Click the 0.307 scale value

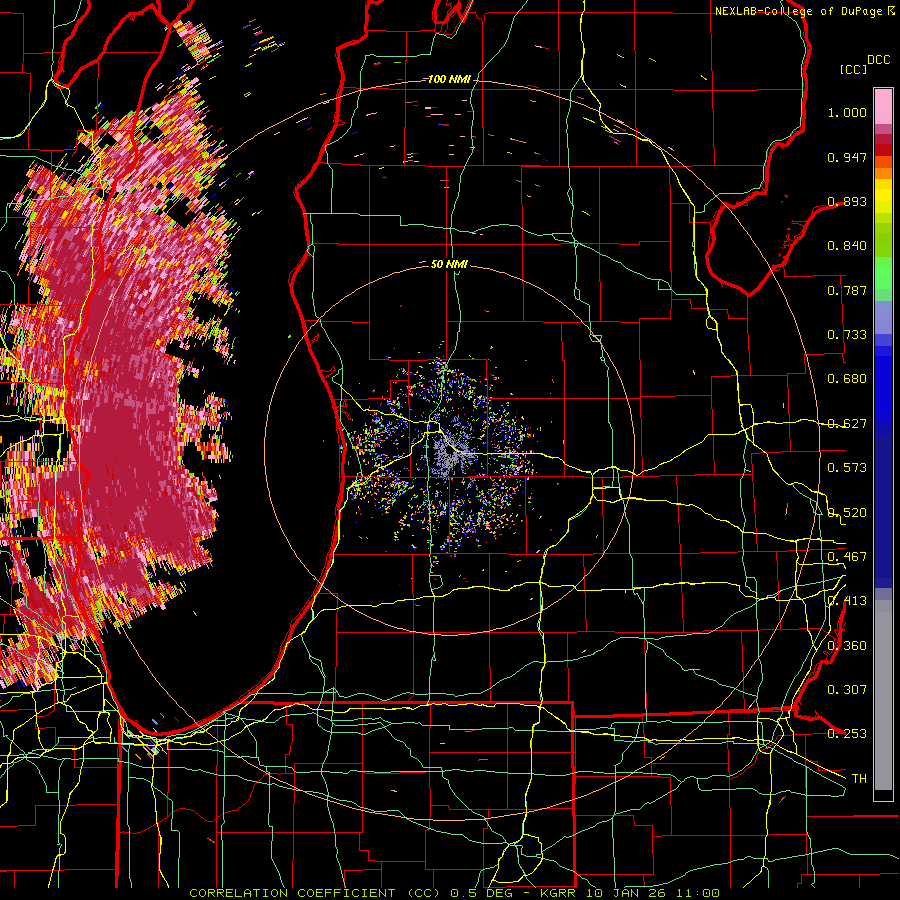coord(847,690)
